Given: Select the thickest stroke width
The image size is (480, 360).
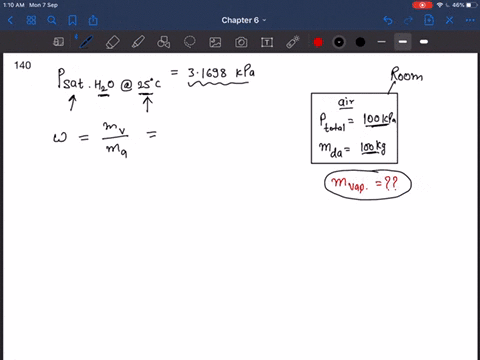Looking at the screenshot, I should click(x=424, y=42).
